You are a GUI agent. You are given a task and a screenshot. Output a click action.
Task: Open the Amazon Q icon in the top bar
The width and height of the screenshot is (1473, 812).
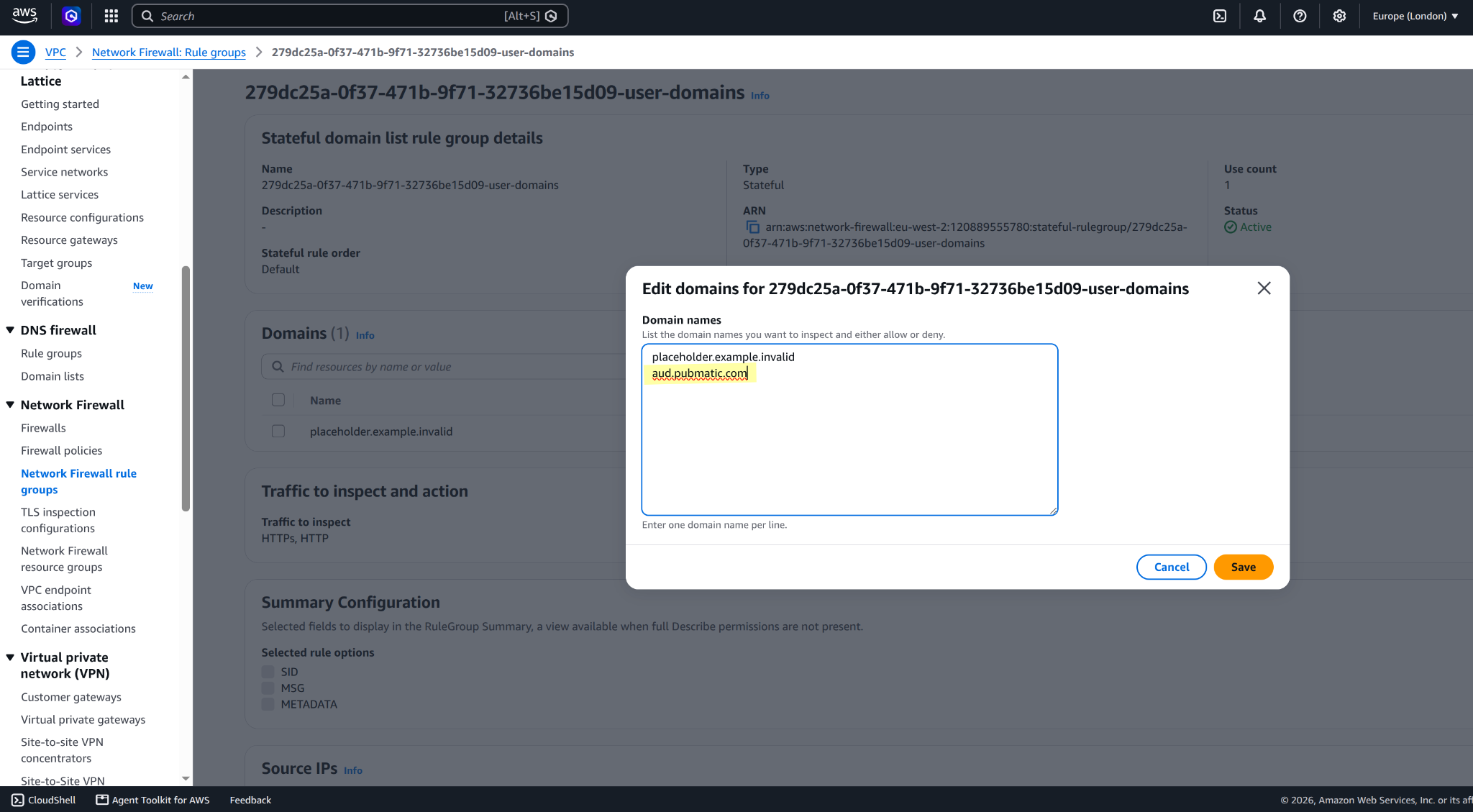tap(71, 16)
